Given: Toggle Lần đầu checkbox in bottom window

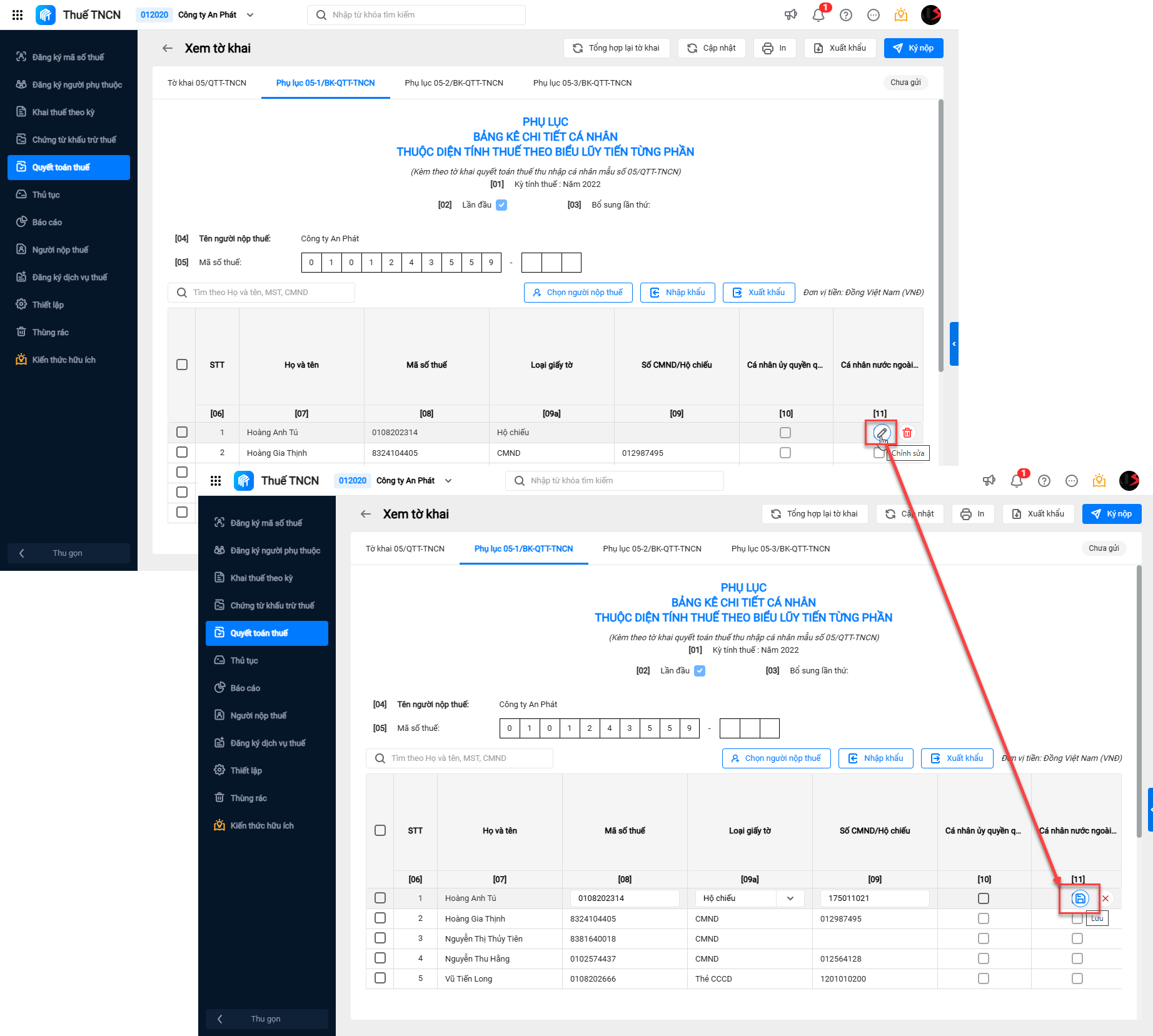Looking at the screenshot, I should pos(700,671).
